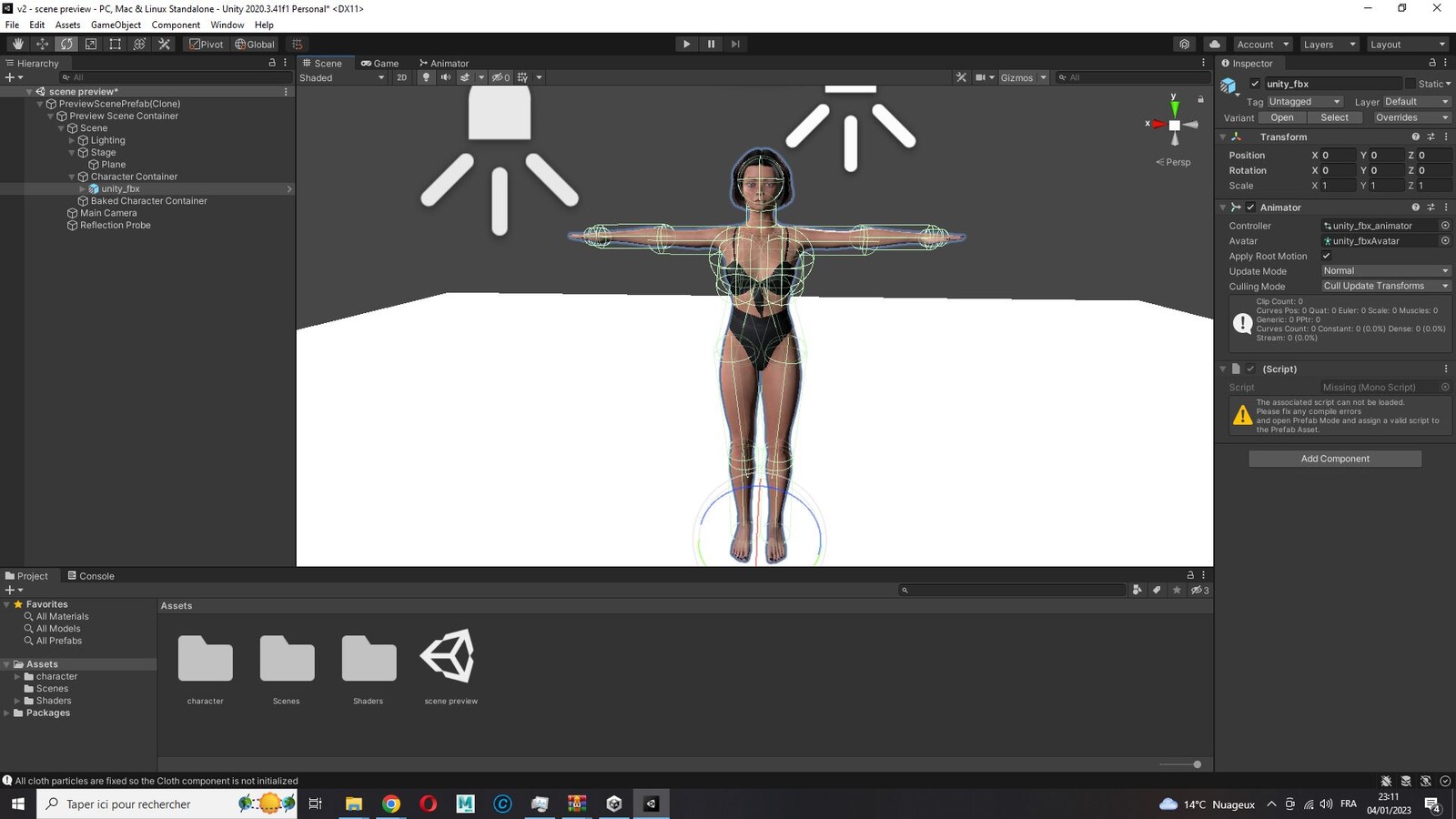Open custom editor tools icon
Screen dimensions: 1456x819
click(x=164, y=44)
